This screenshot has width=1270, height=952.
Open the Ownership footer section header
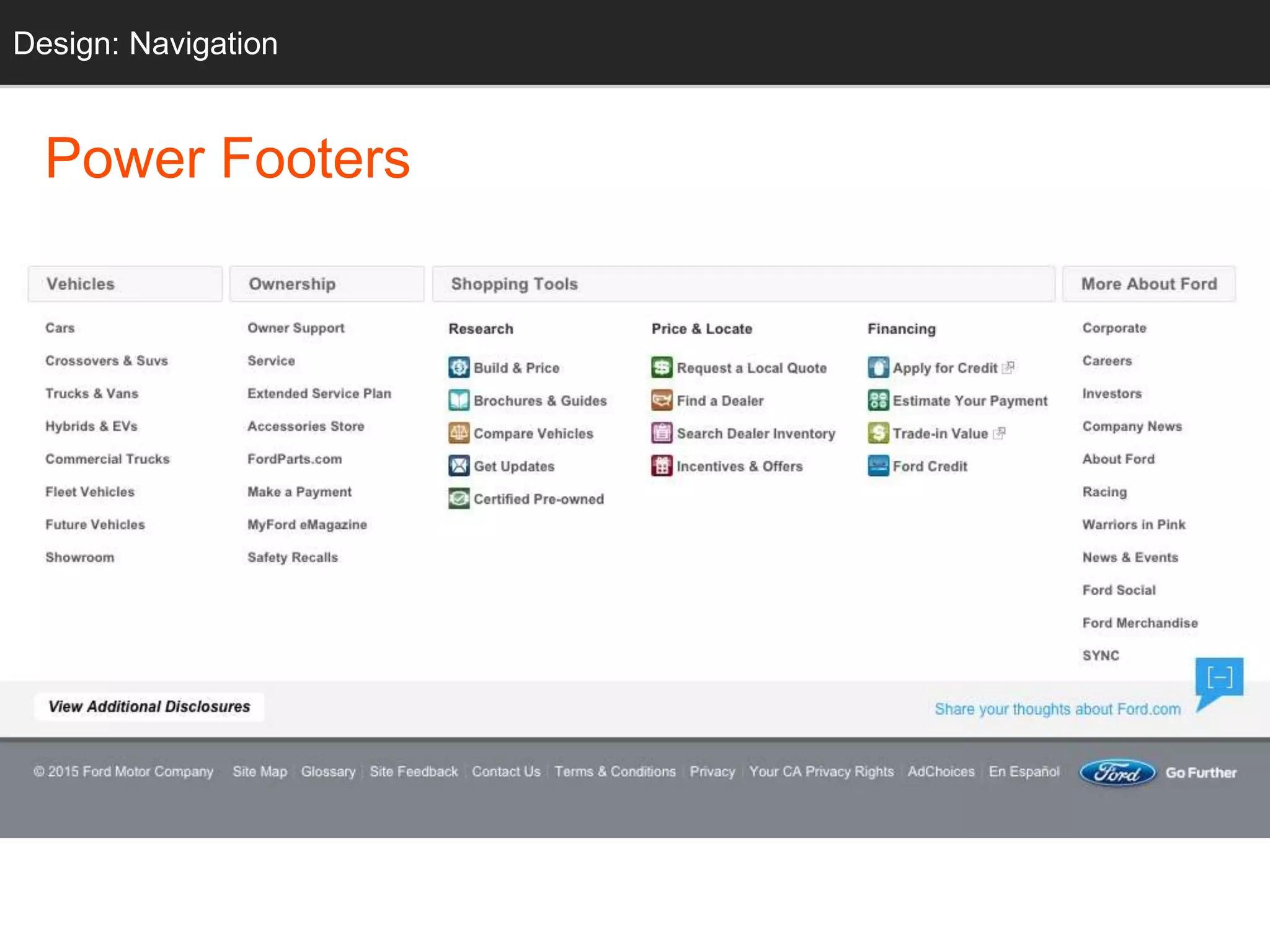(x=327, y=284)
